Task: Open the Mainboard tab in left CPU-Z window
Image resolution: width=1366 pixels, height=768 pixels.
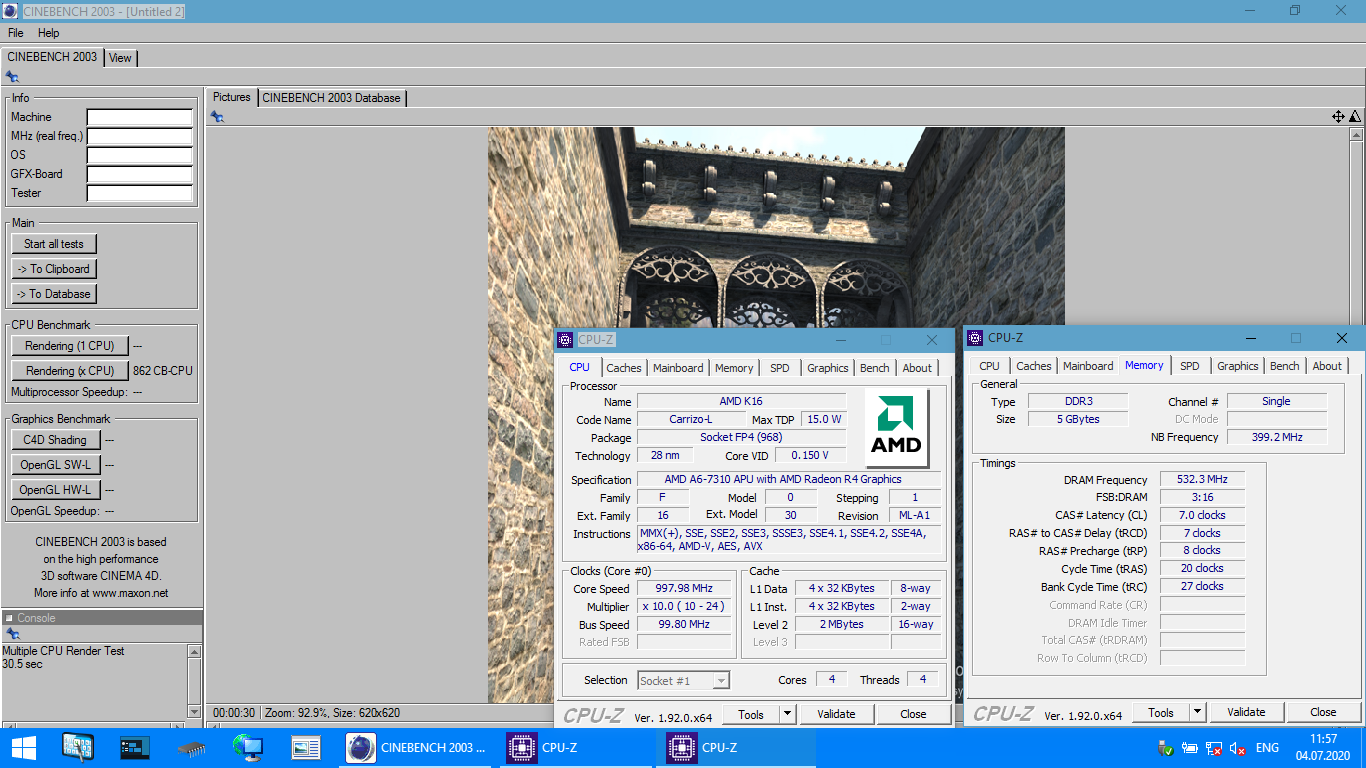Action: (678, 368)
